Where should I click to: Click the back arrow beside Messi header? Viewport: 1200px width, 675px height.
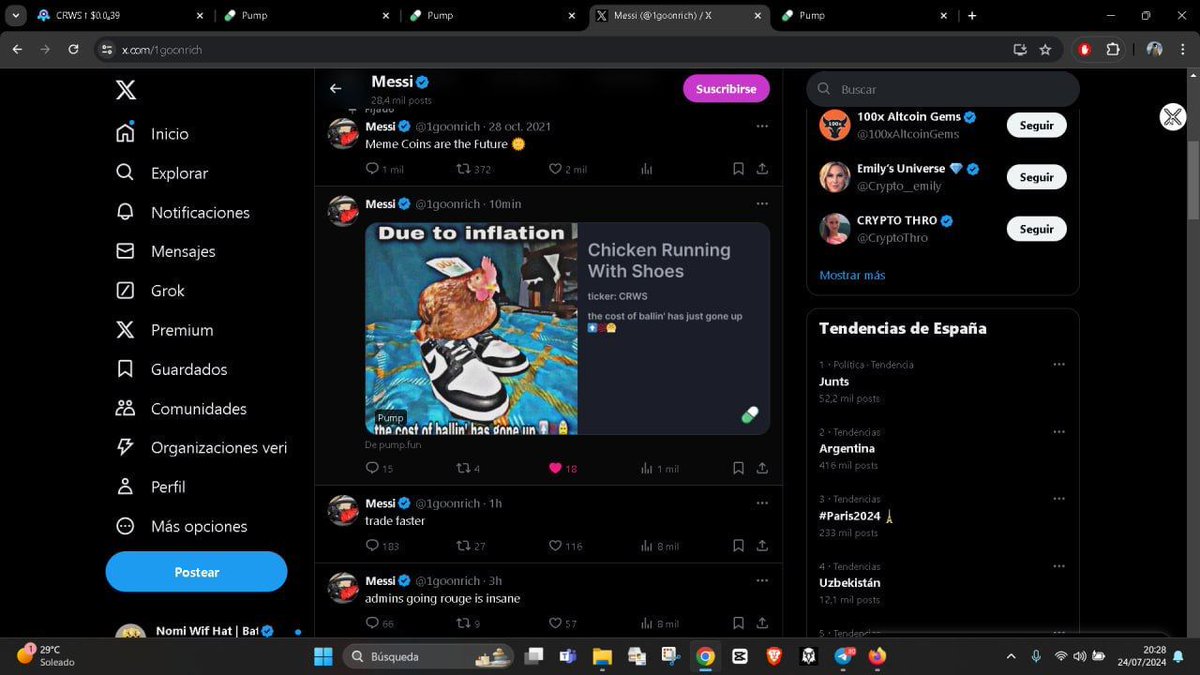pyautogui.click(x=336, y=89)
